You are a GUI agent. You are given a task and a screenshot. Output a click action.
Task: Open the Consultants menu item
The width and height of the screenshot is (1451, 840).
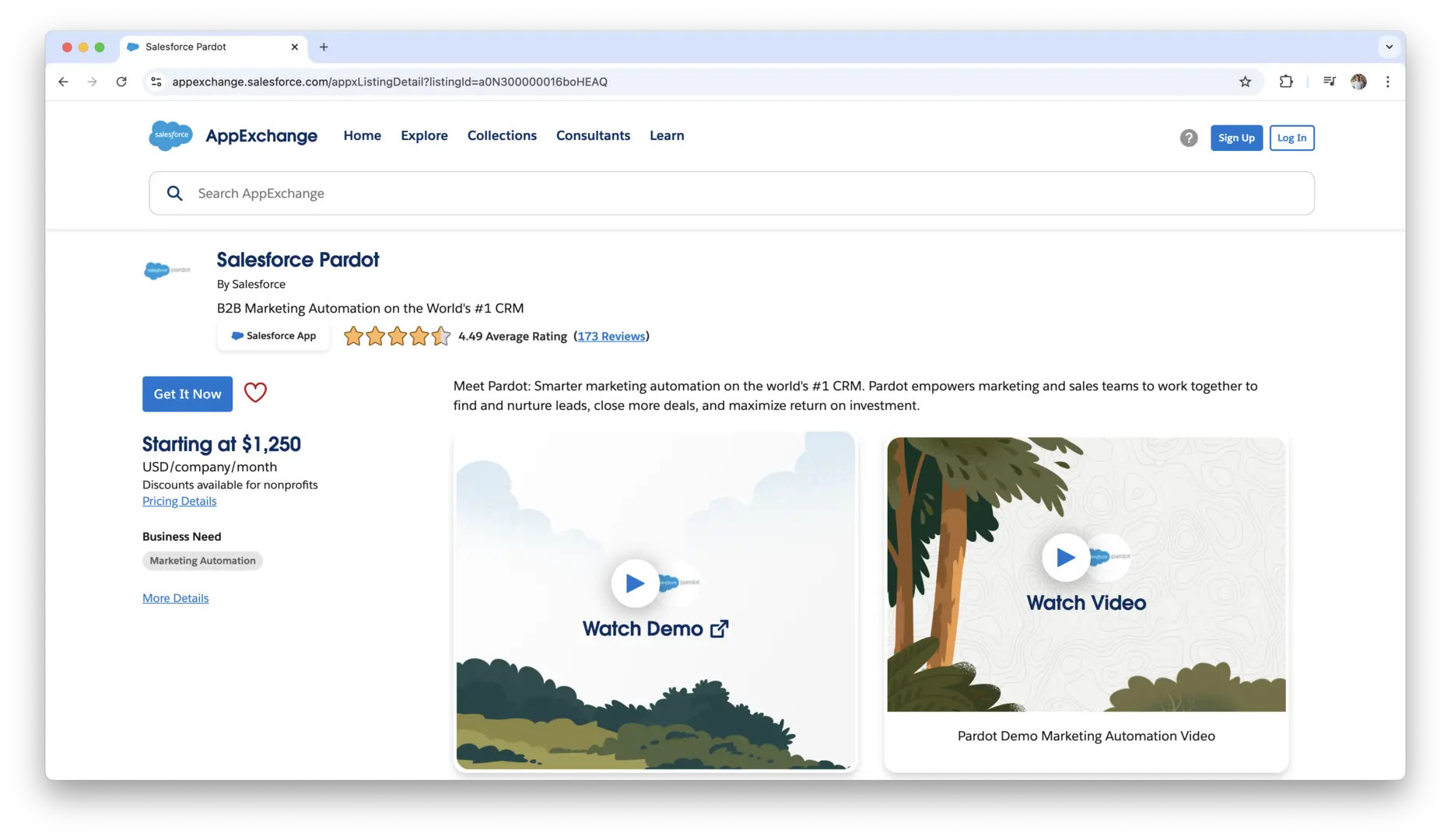[593, 135]
